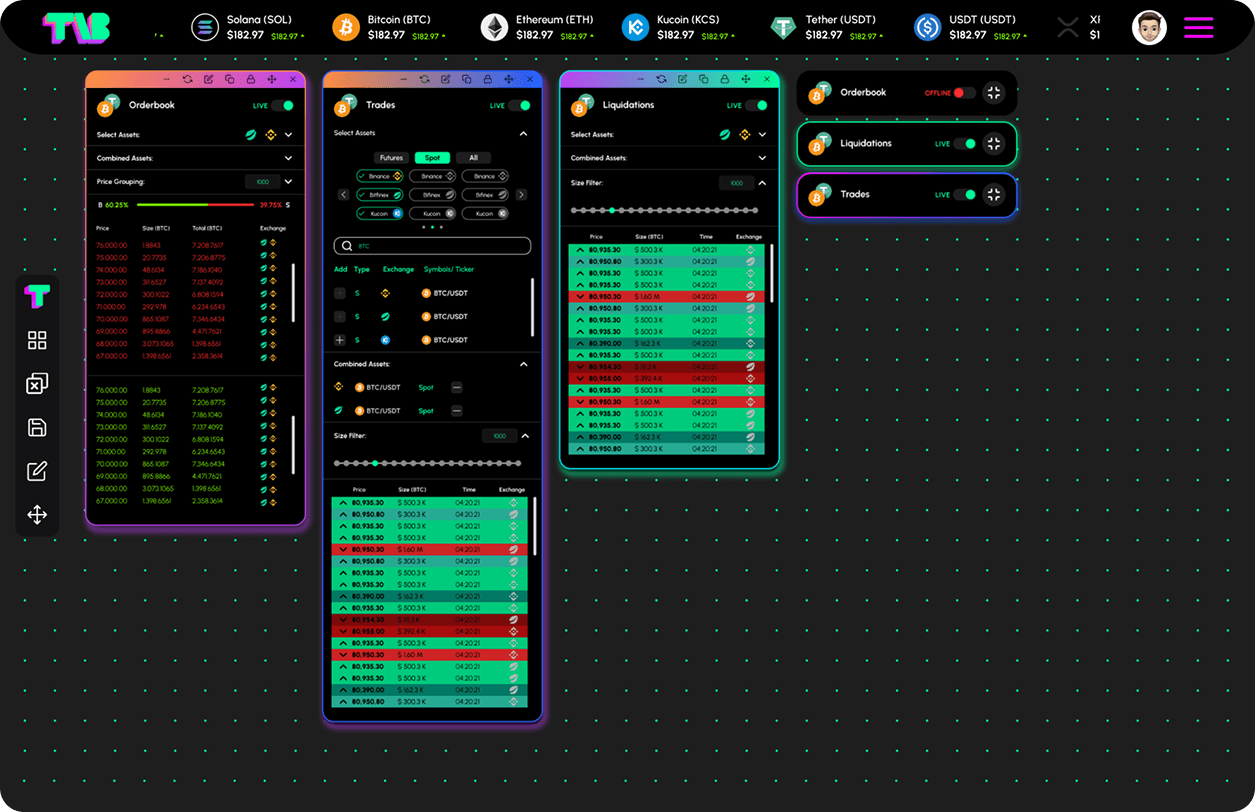Select the All tab in Trades
This screenshot has width=1255, height=812.
pos(473,158)
